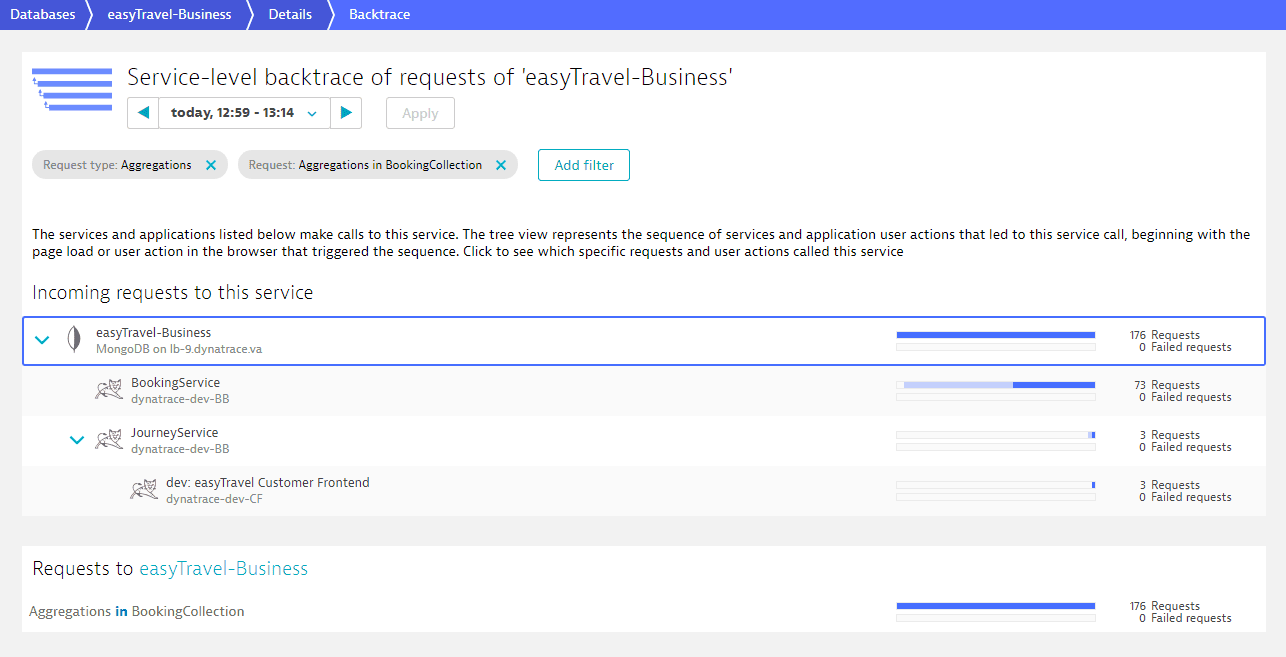Select the Backtrace breadcrumb
This screenshot has width=1286, height=657.
(379, 14)
